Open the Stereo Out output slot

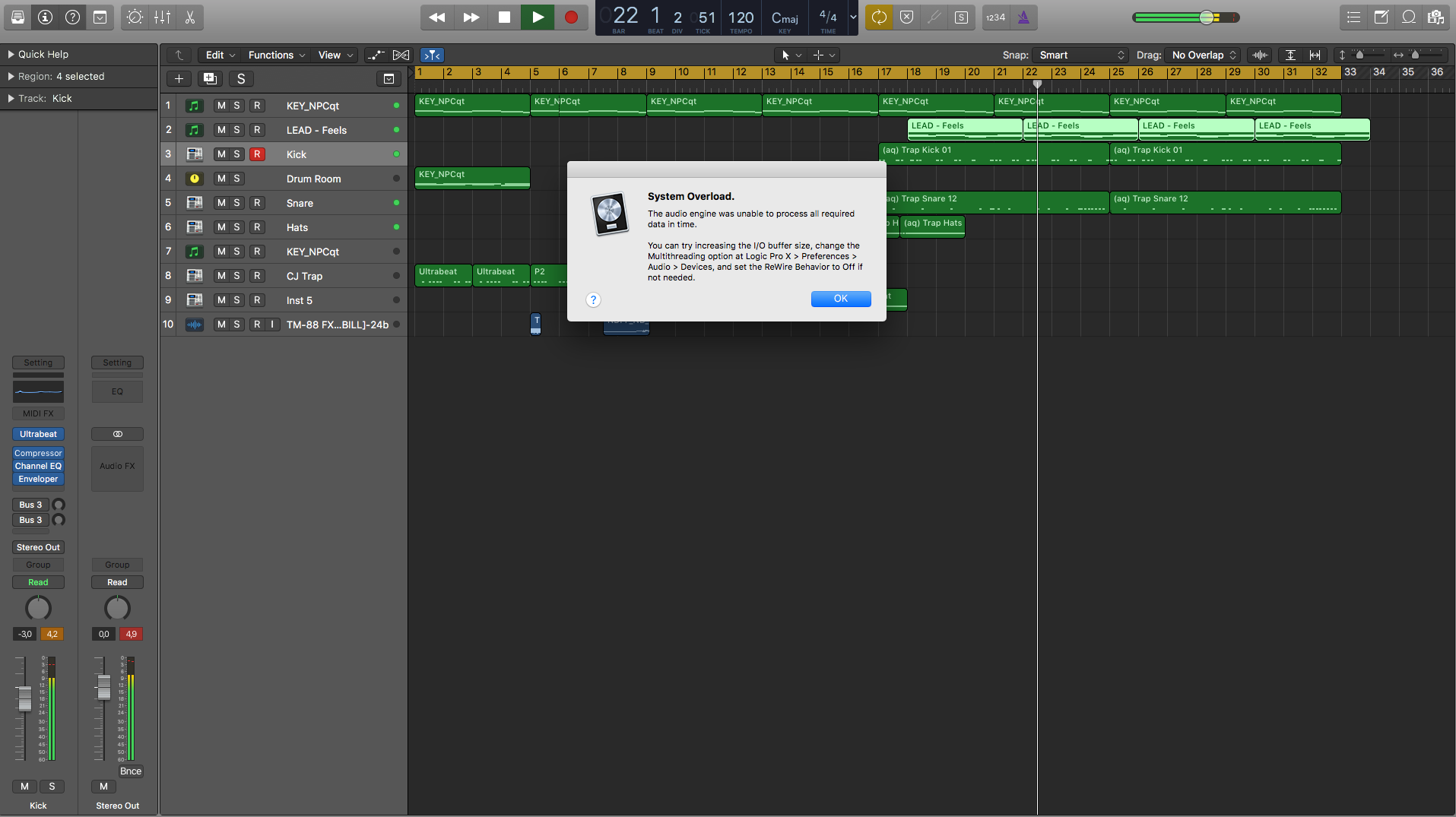38,547
